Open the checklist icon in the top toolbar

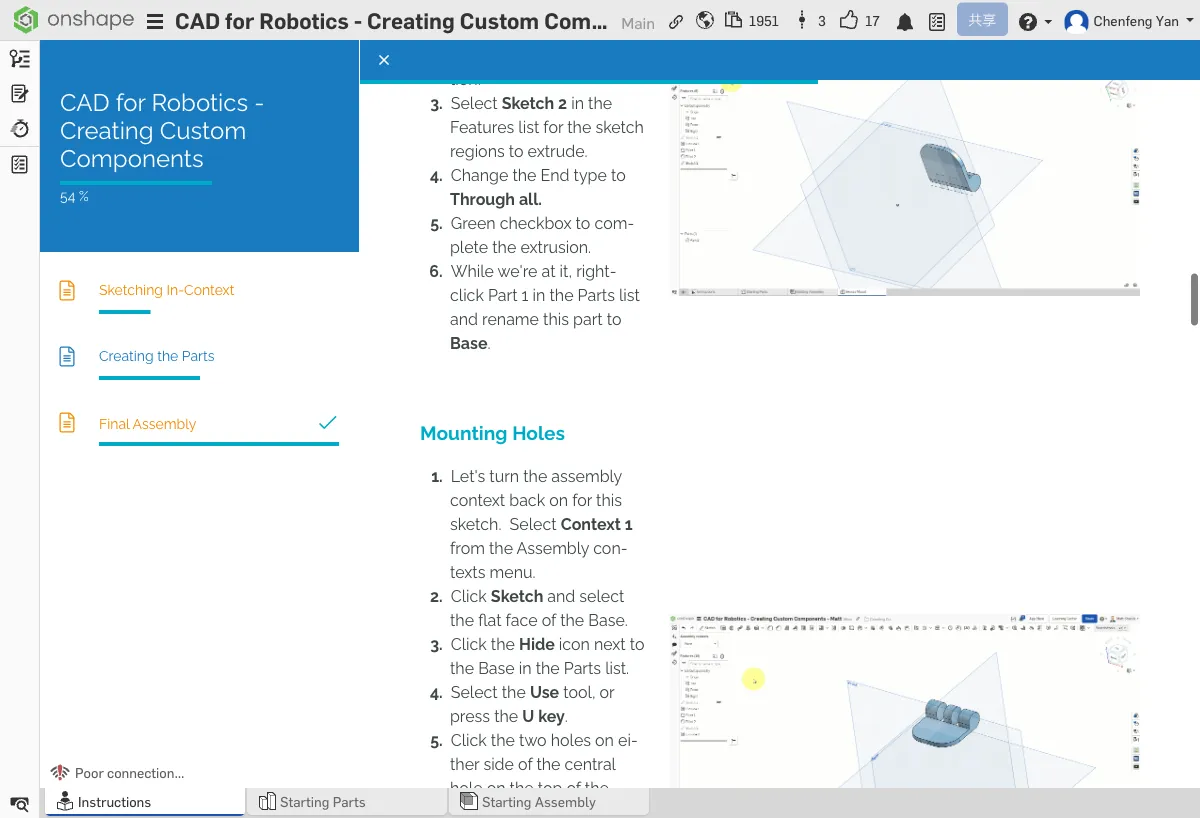pyautogui.click(x=937, y=21)
